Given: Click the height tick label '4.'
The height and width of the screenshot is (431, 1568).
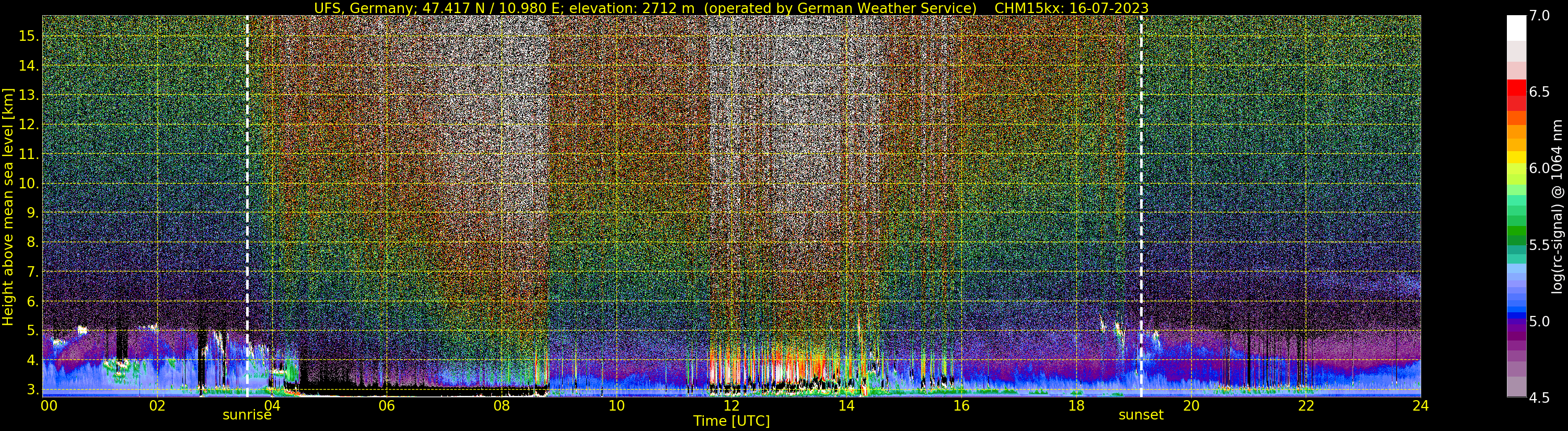Looking at the screenshot, I should click(32, 360).
